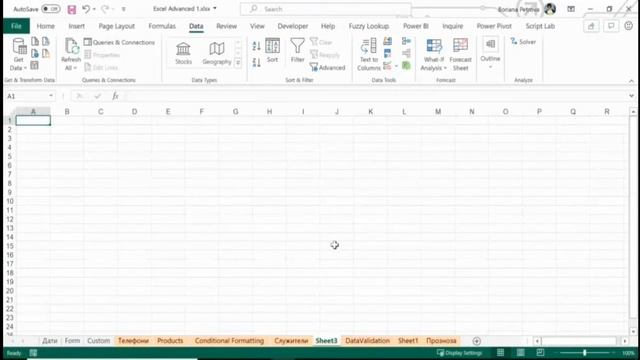Collapse the ribbon with chevron
This screenshot has width=640, height=360.
(631, 81)
